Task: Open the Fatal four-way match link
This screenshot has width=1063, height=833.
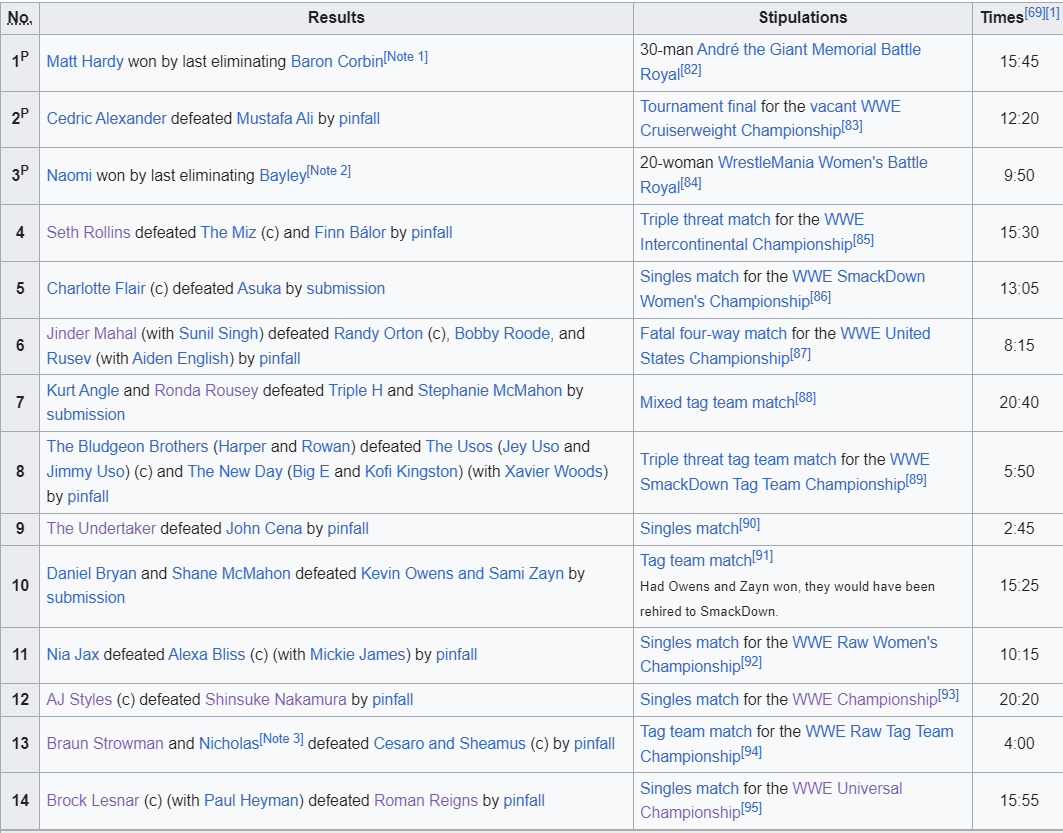Action: tap(713, 334)
